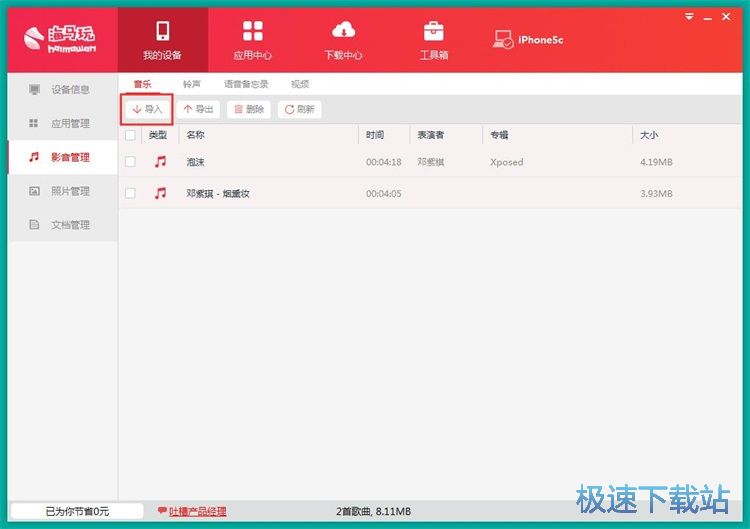Click the music icon of 邓紫棋 row

point(160,193)
